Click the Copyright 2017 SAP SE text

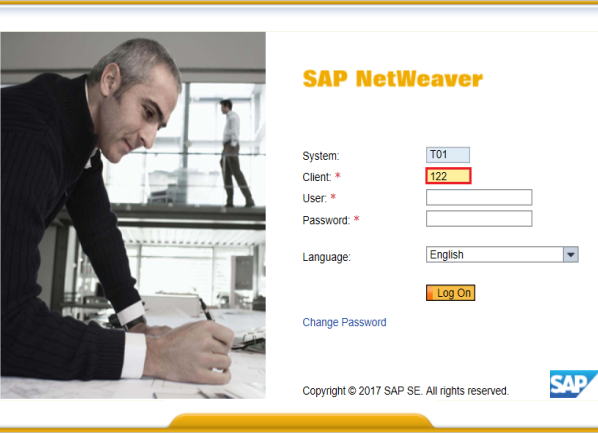click(405, 391)
